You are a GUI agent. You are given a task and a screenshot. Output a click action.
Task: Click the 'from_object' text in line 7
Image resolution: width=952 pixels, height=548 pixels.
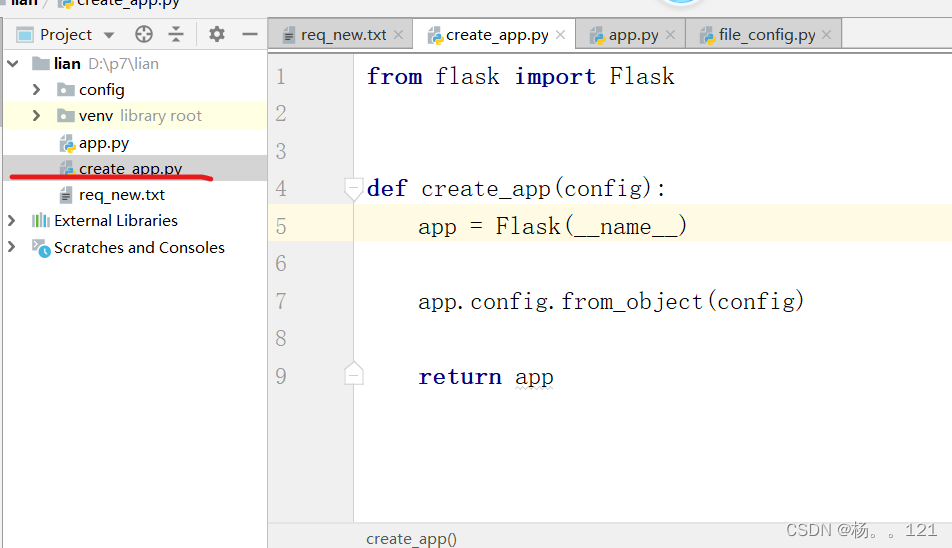[x=631, y=302]
